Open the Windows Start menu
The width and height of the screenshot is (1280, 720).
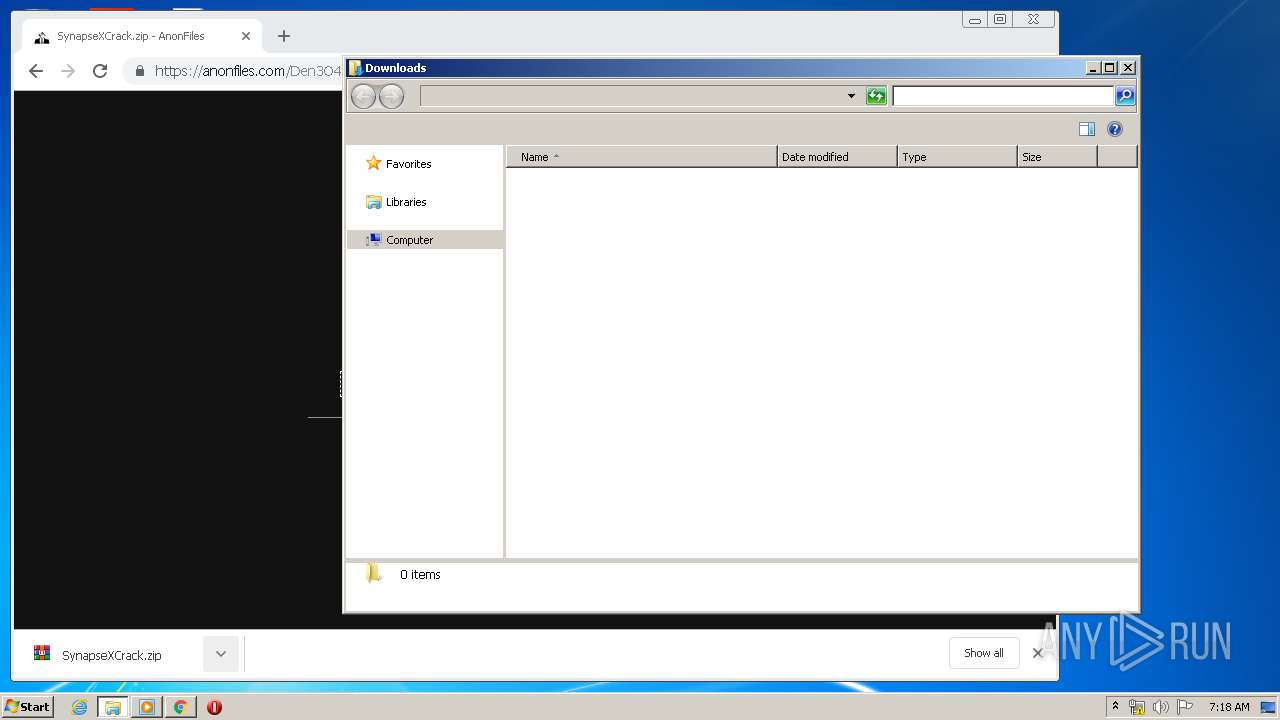pos(27,707)
